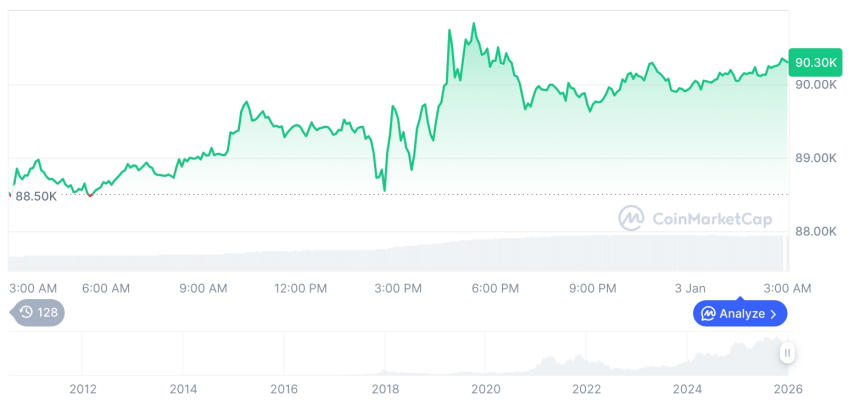
Task: Select 2020 on the history timeline
Action: (485, 388)
